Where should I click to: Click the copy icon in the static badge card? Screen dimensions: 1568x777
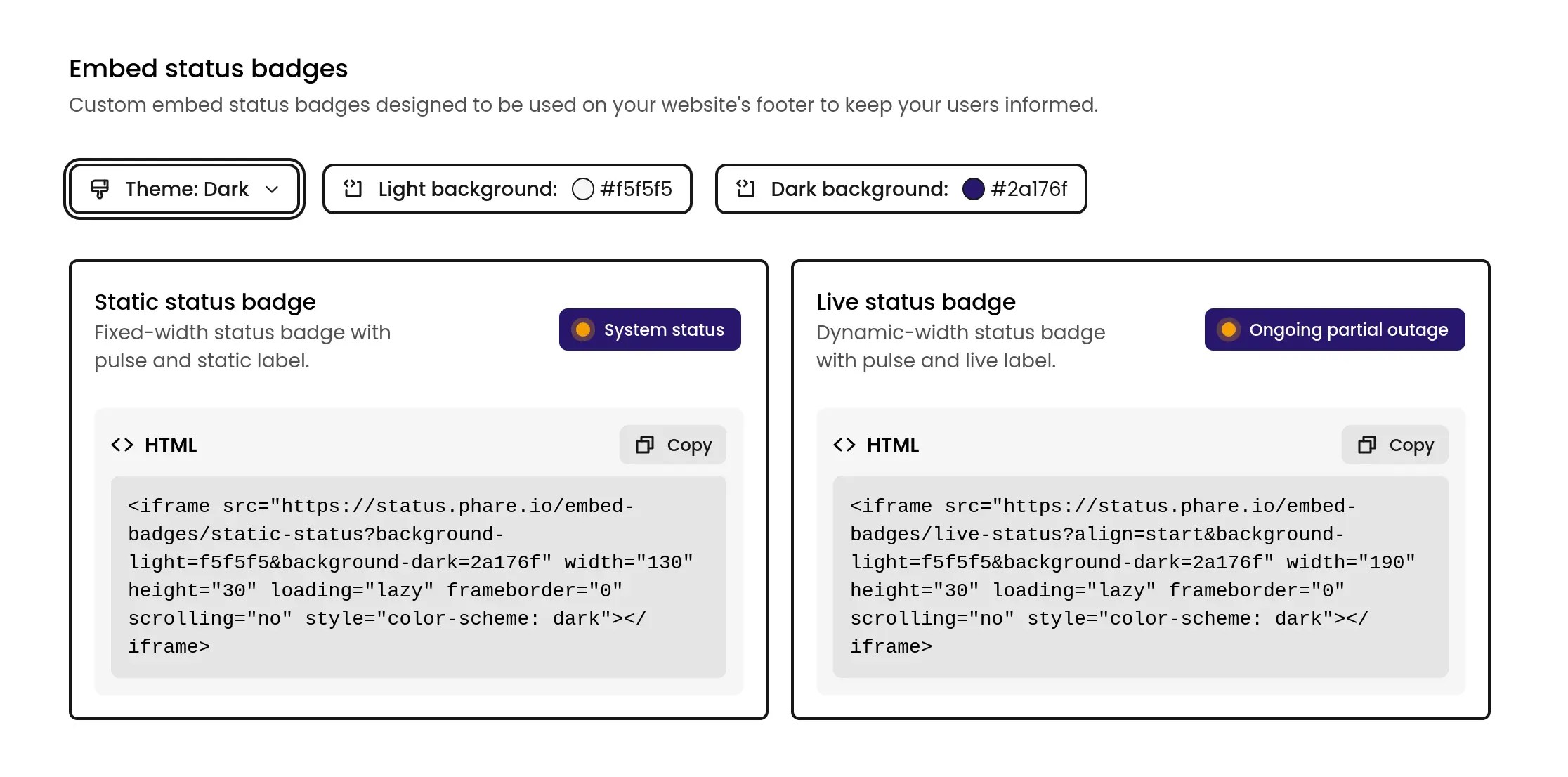(645, 445)
